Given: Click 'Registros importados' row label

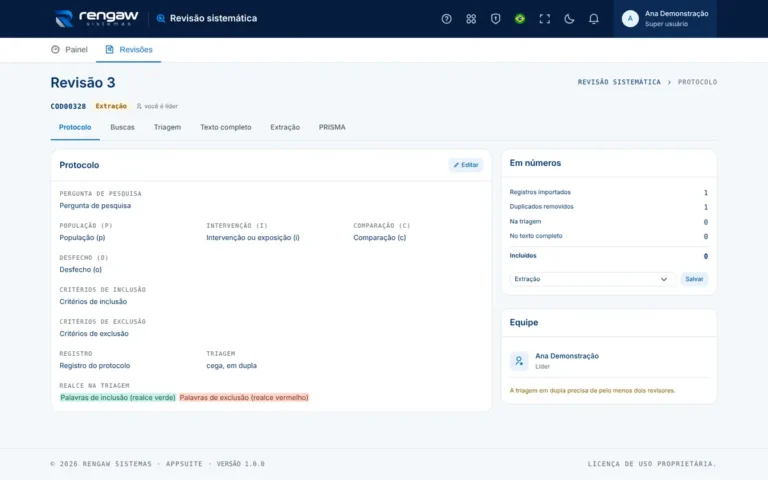Looking at the screenshot, I should point(540,192).
